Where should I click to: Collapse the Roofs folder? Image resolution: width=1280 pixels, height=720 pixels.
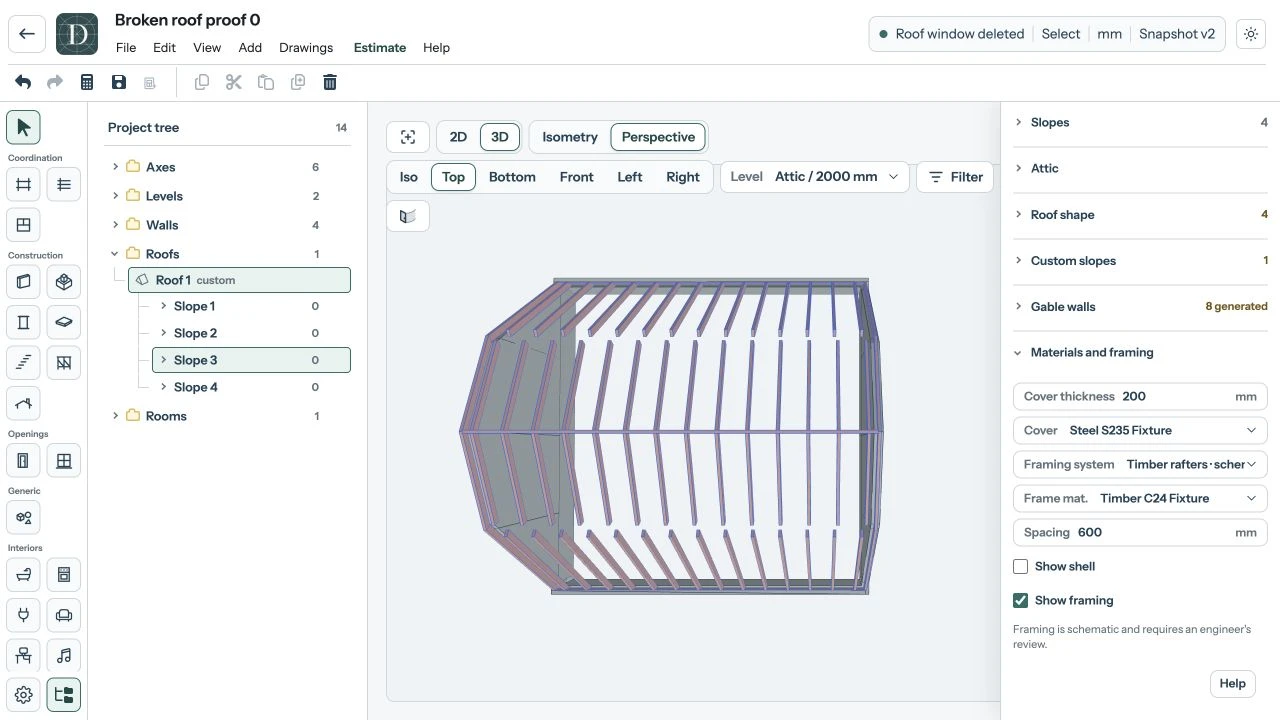pyautogui.click(x=116, y=254)
